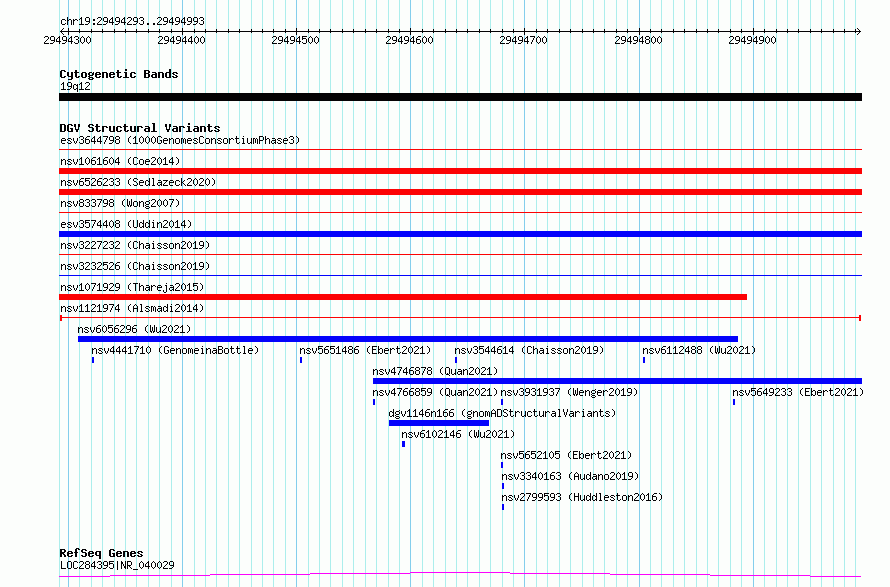The height and width of the screenshot is (587, 890).
Task: Open the nsv1121974 (Alsmadi2014) variant label
Action: (132, 308)
